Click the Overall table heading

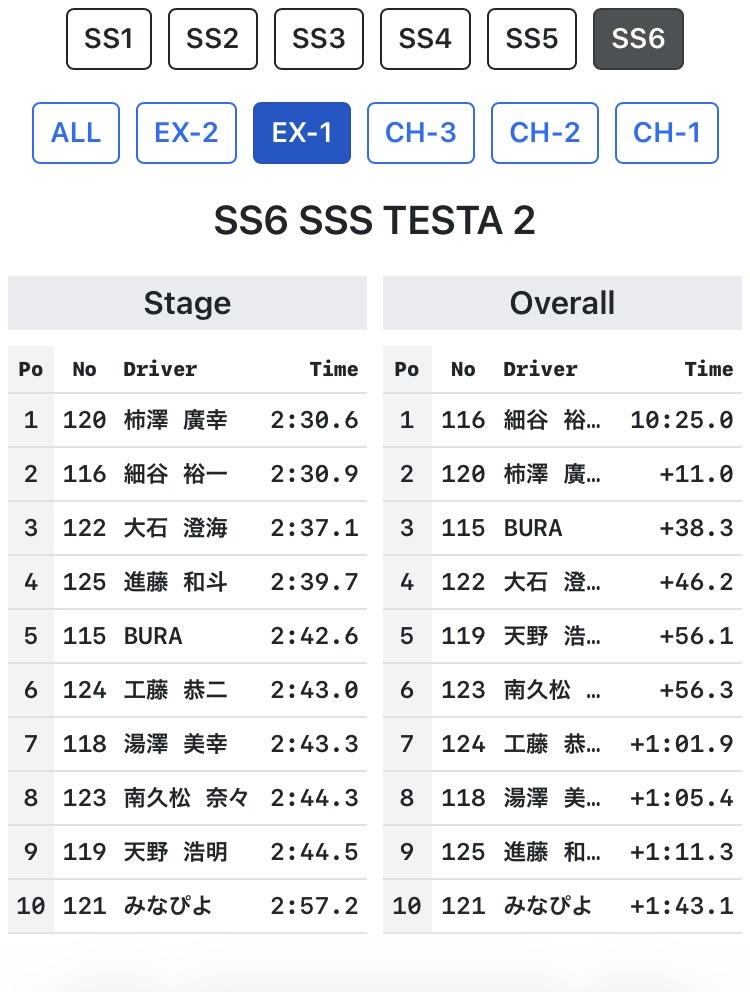coord(563,303)
